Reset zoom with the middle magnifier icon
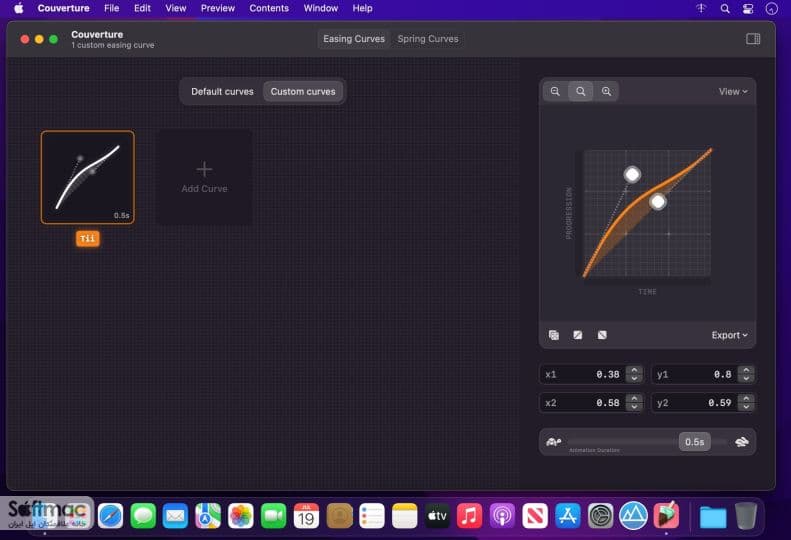This screenshot has width=791, height=540. click(x=581, y=91)
